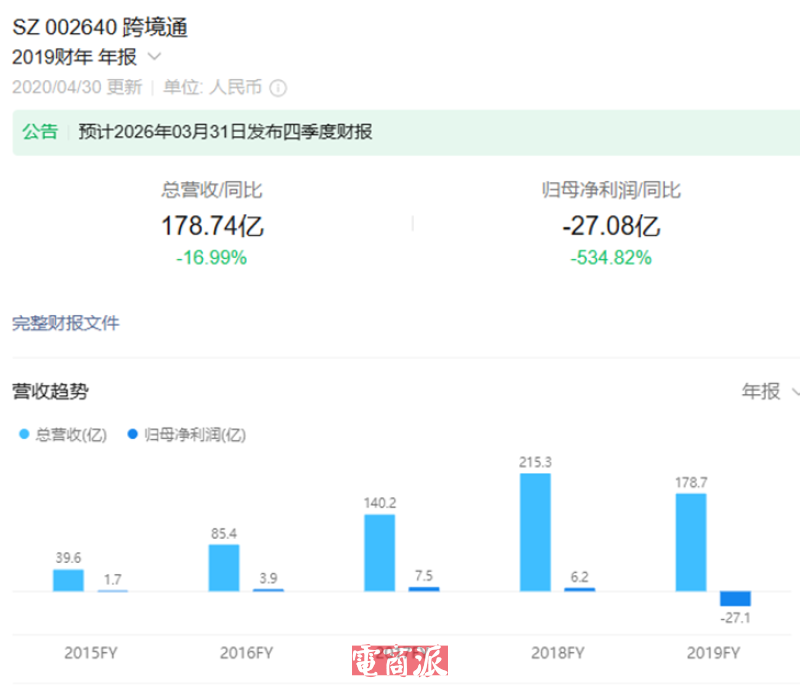This screenshot has width=800, height=698.
Task: Select the 2018FY axis label
Action: [557, 652]
